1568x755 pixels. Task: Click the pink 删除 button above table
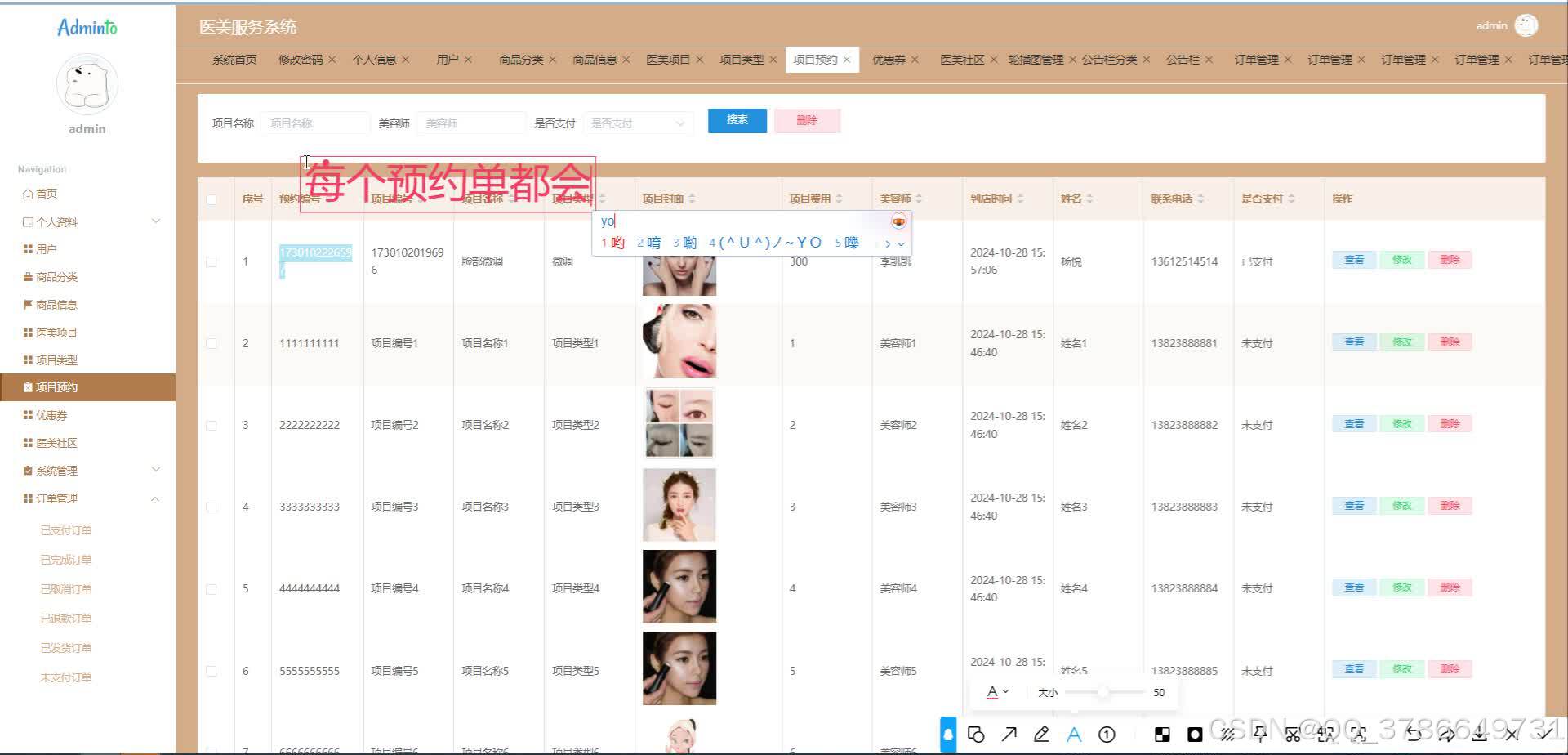(807, 120)
